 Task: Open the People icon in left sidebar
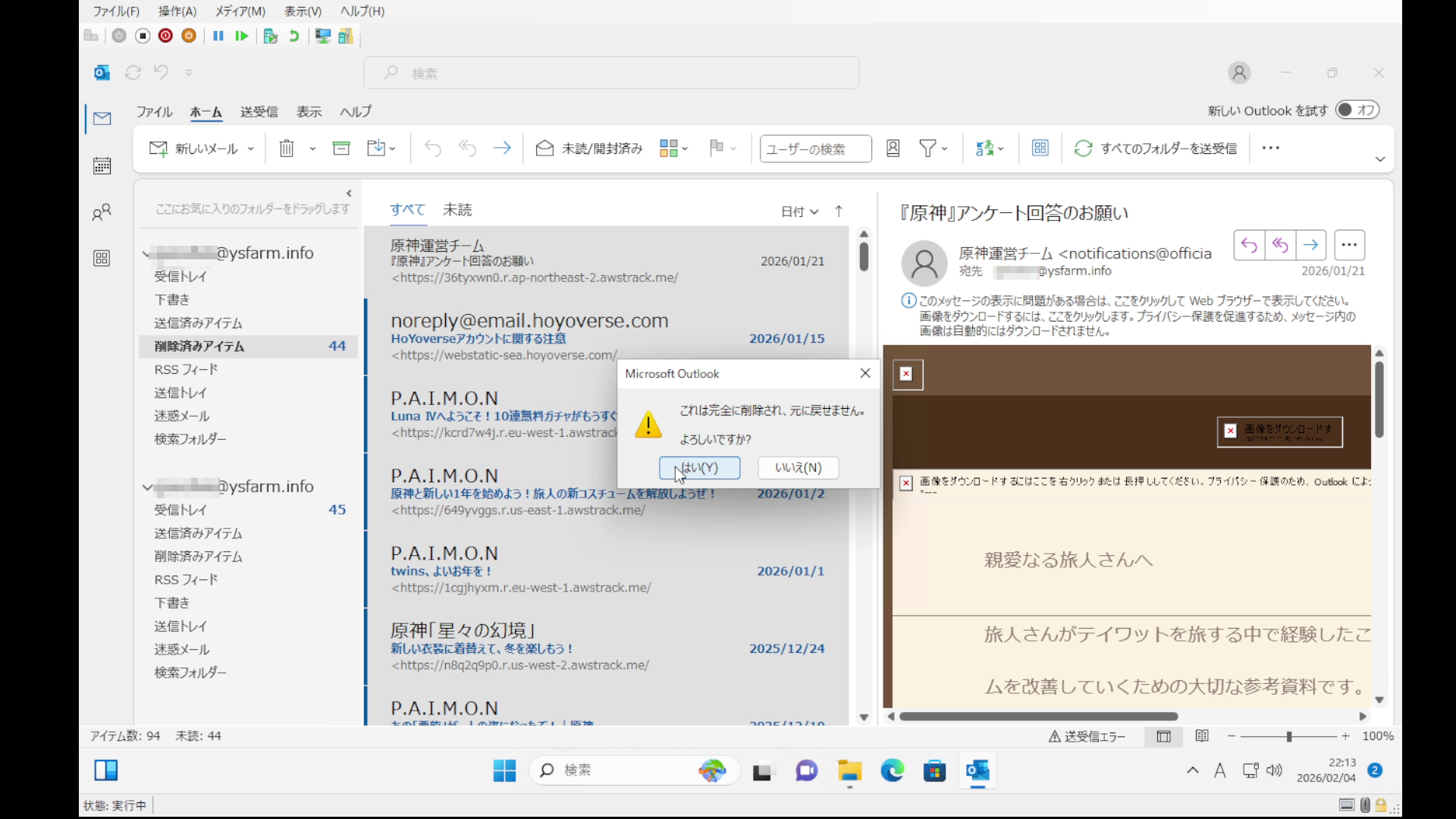coord(102,212)
